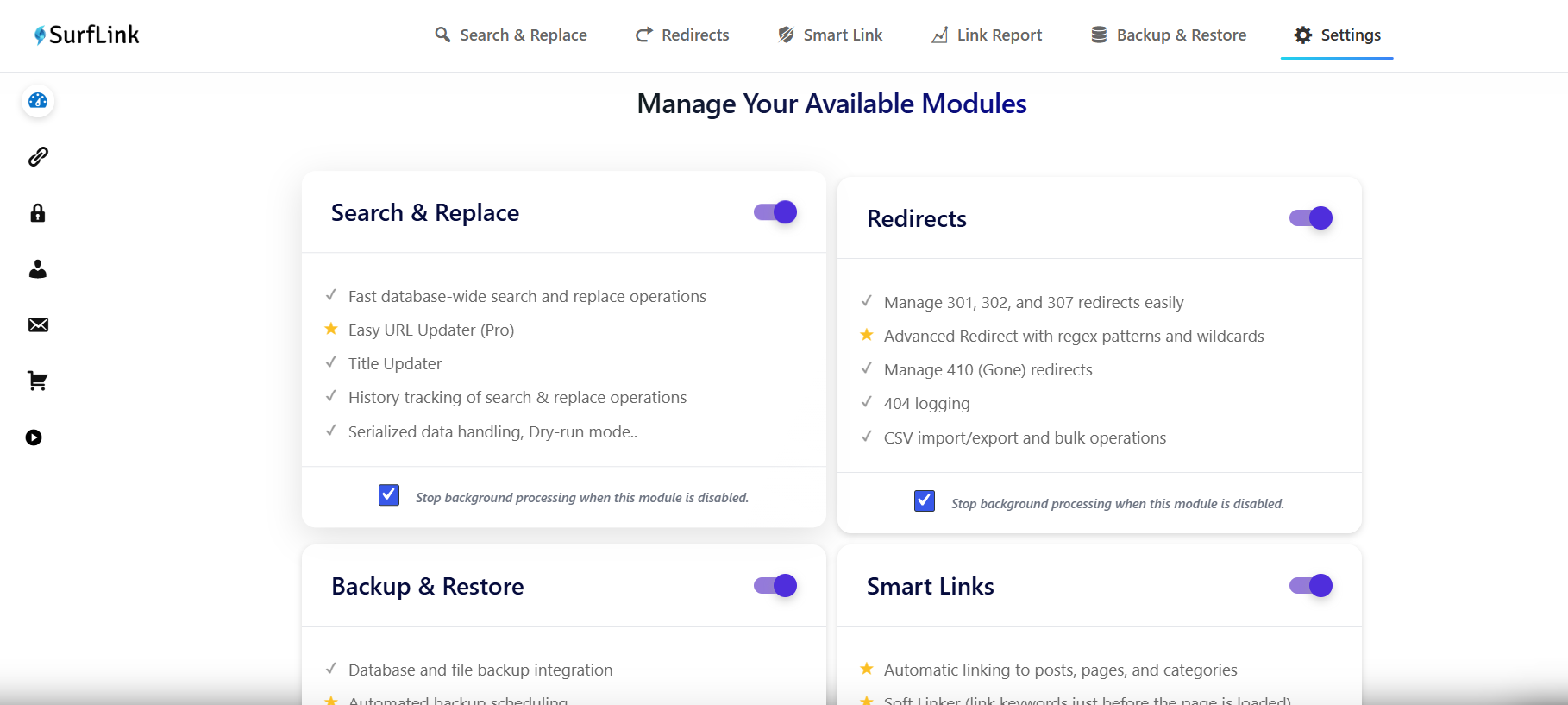Turn off the Redirects module toggle
1568x705 pixels.
(x=1311, y=218)
